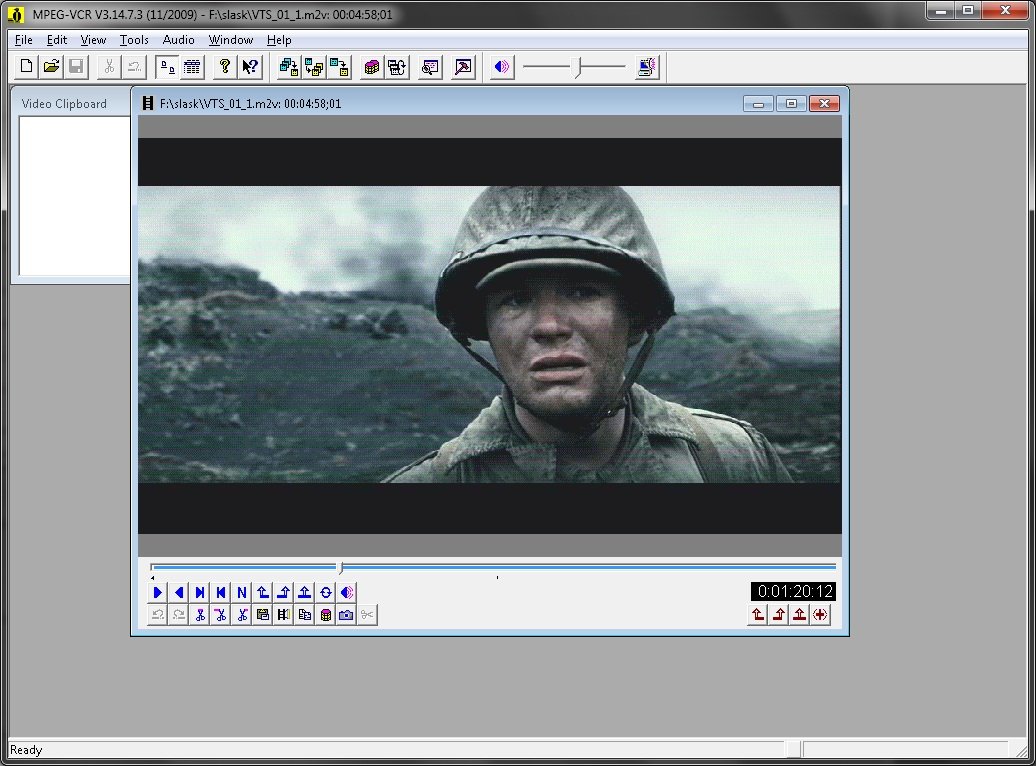Viewport: 1036px width, 766px height.
Task: Click the grayed scissors Cut icon in main toolbar
Action: 109,67
